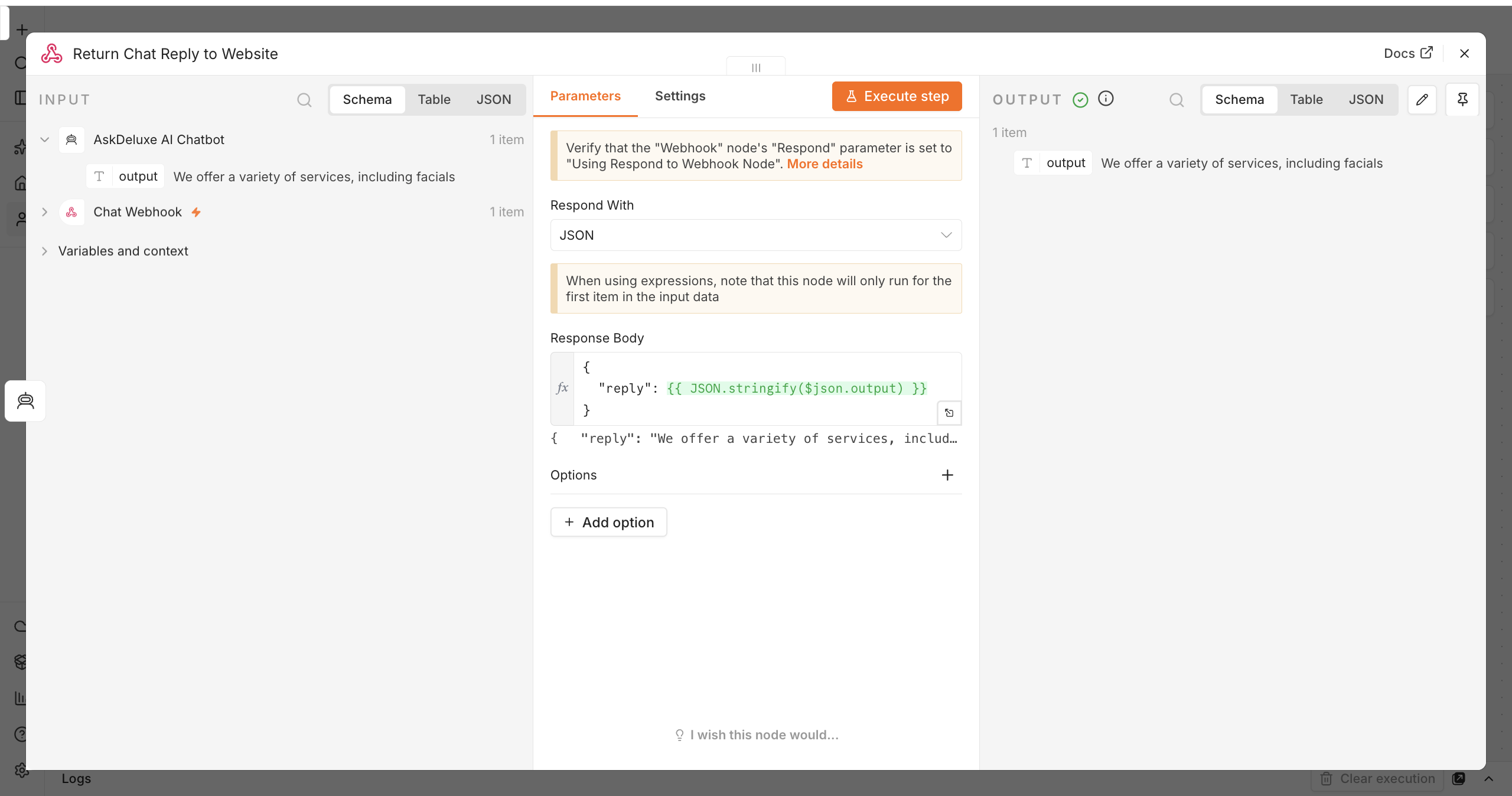Click the node title 'Return Chat Reply to Website'

(175, 54)
